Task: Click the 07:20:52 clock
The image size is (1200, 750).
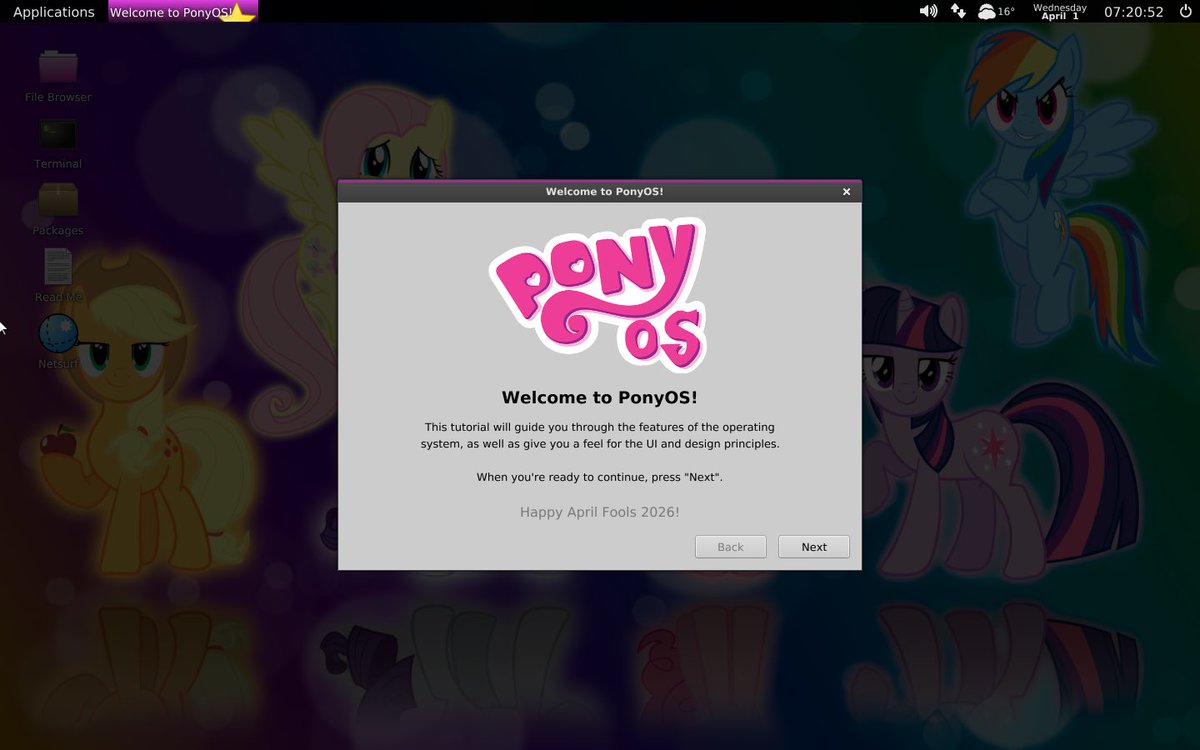Action: (1134, 12)
